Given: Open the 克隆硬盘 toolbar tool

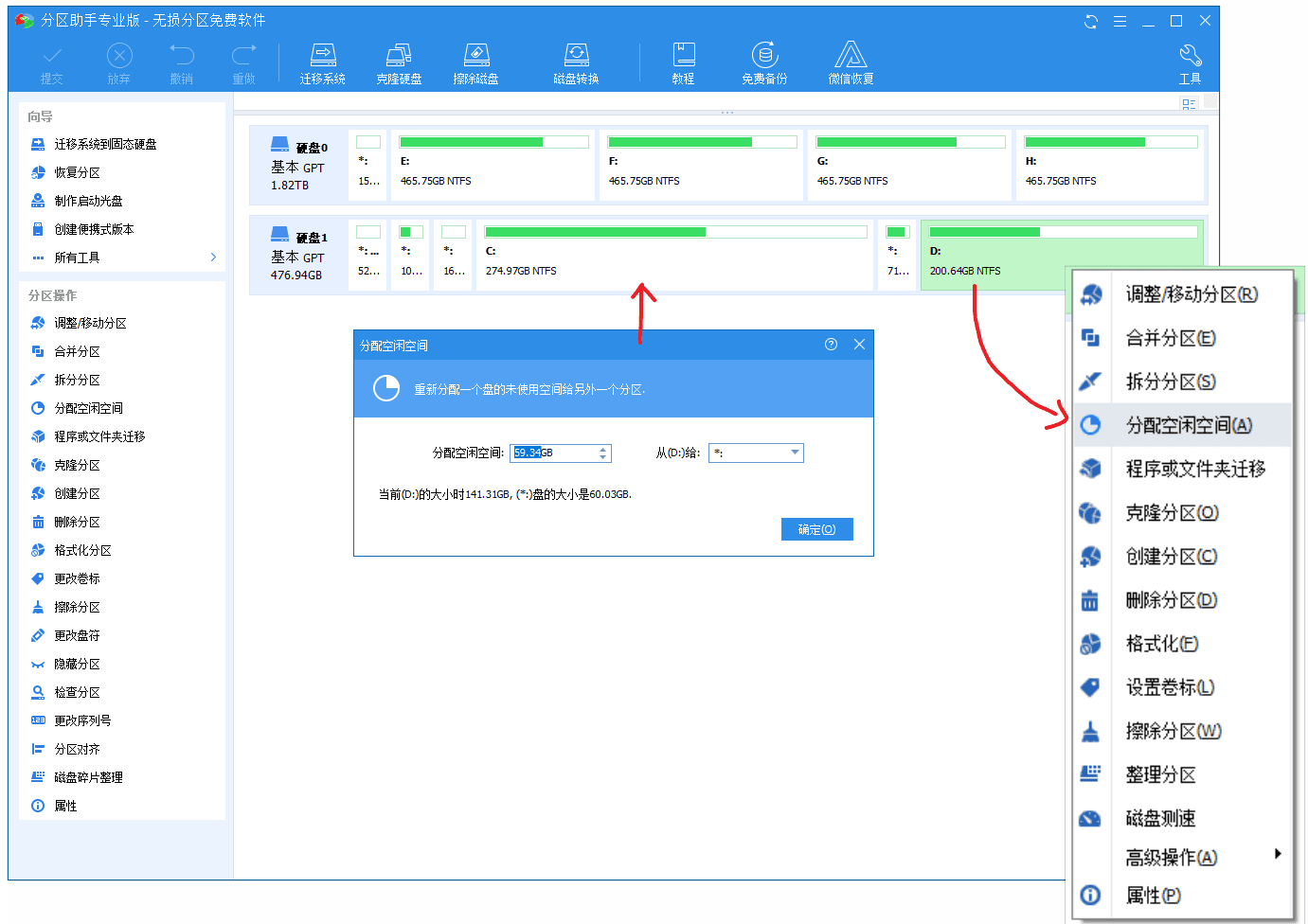Looking at the screenshot, I should 399,63.
